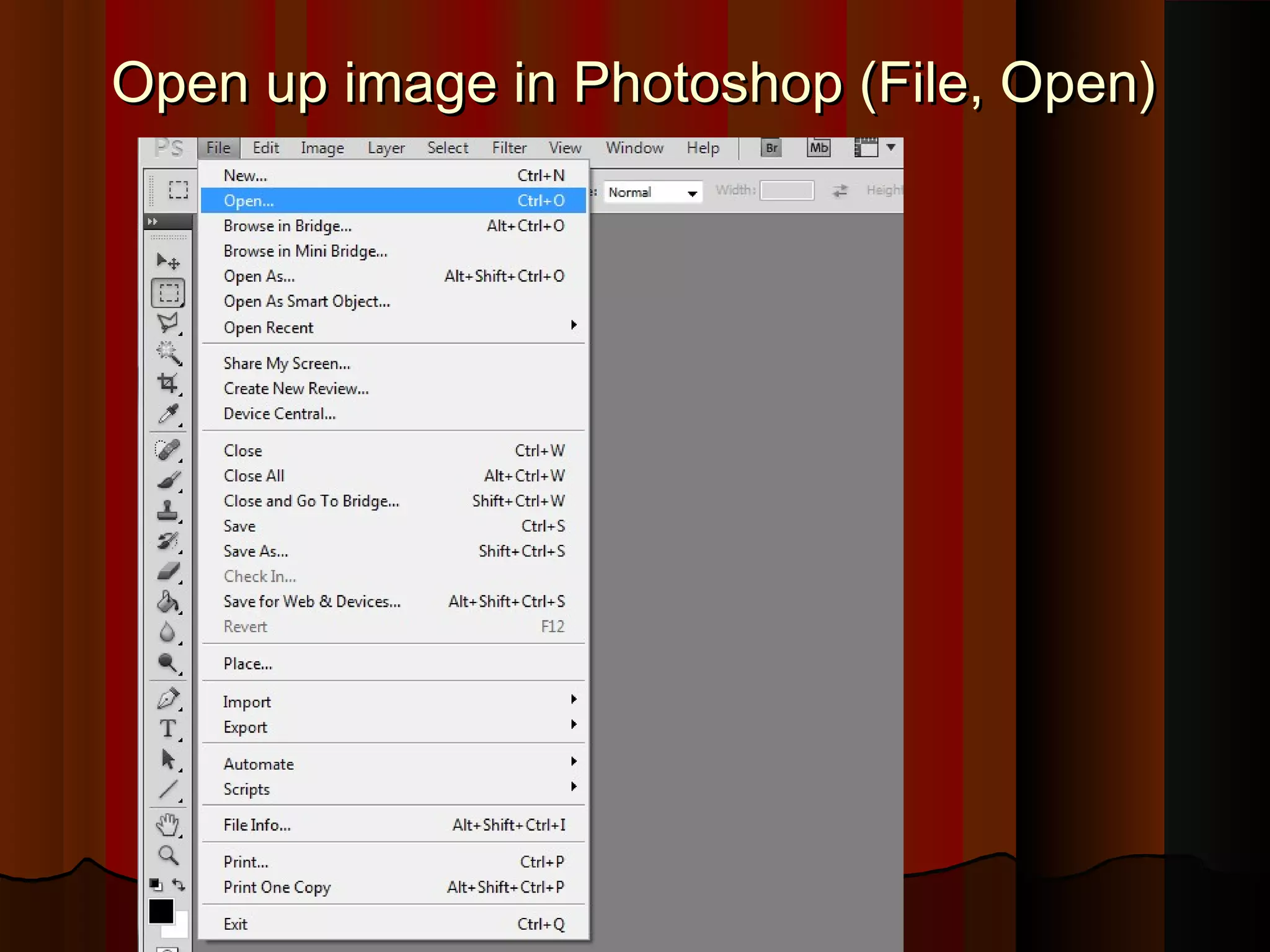Choose New... menu entry
The width and height of the screenshot is (1270, 952).
(x=393, y=175)
